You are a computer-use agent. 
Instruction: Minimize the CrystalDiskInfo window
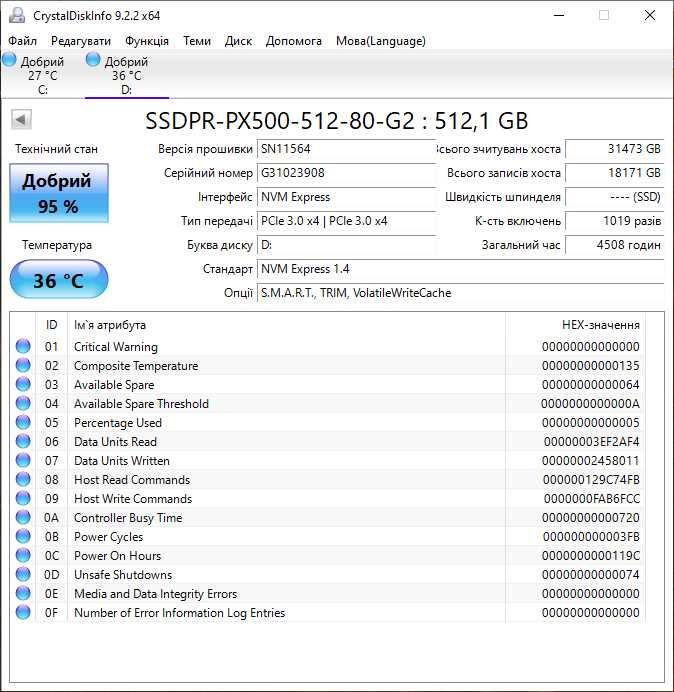tap(559, 15)
